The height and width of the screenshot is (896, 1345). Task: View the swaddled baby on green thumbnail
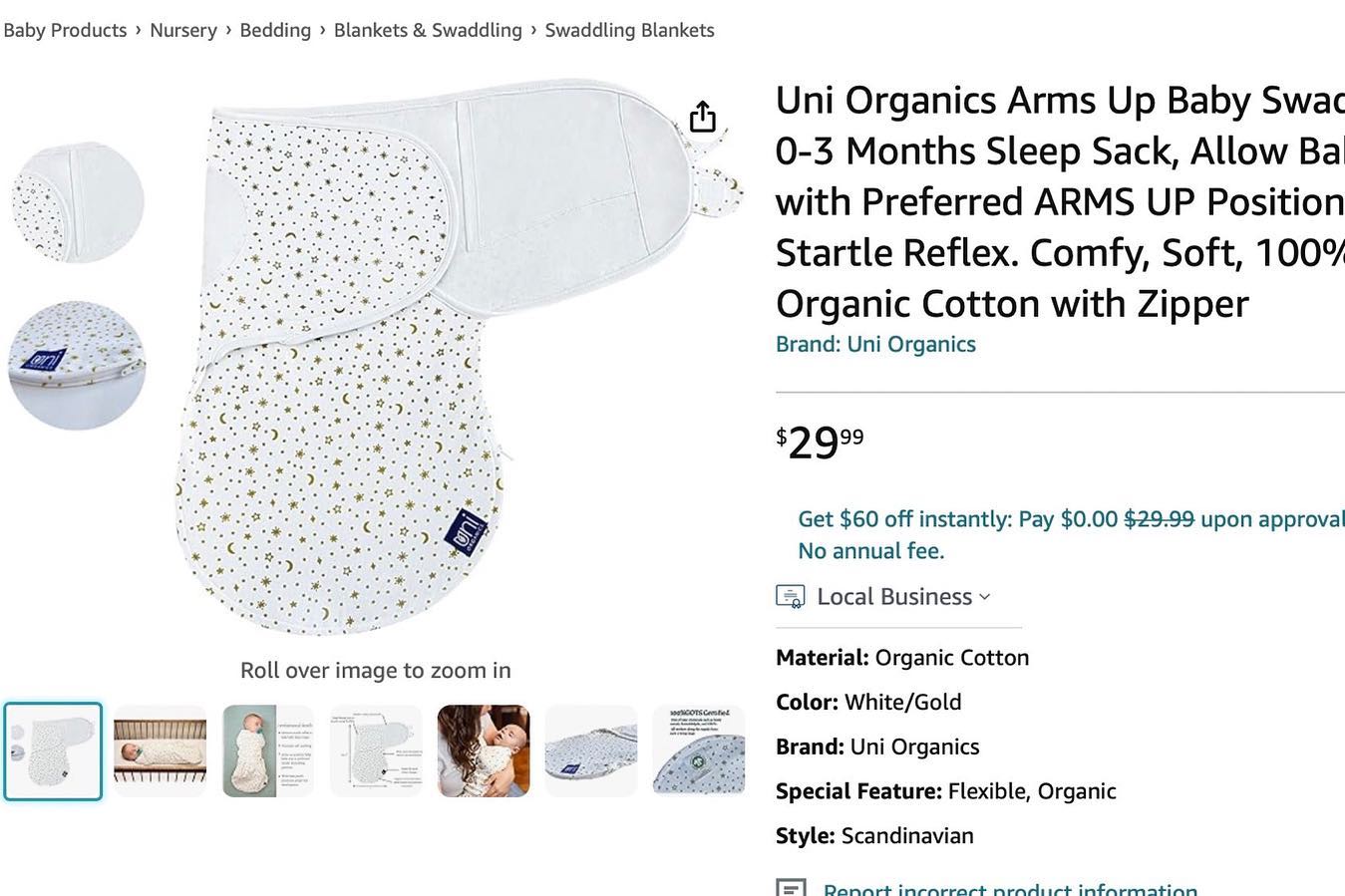pyautogui.click(x=268, y=751)
